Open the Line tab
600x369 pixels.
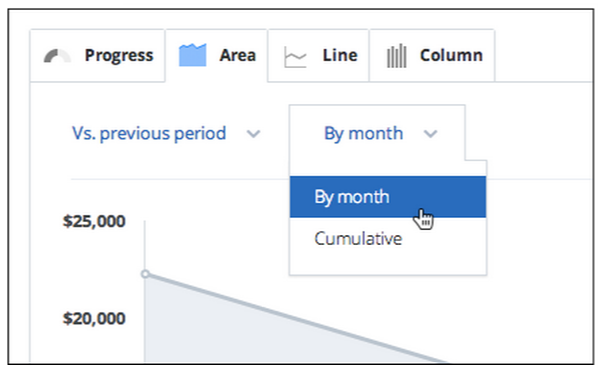pos(318,56)
